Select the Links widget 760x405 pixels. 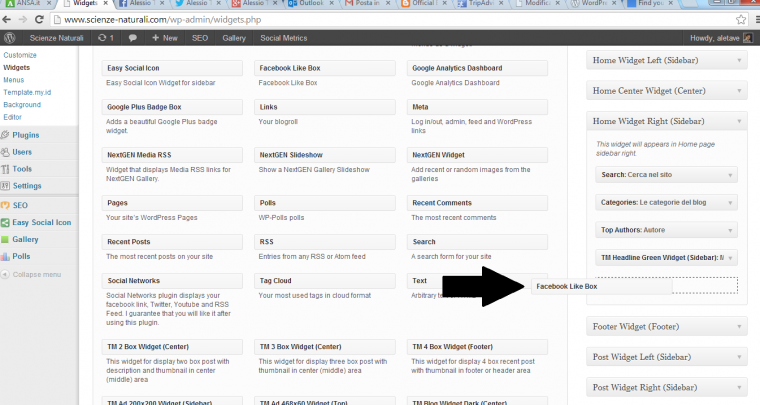(325, 107)
